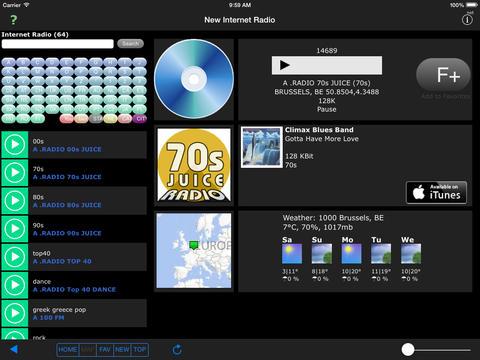
Task: Click the Wi-Fi icon in the status bar
Action: pyautogui.click(x=26, y=5)
